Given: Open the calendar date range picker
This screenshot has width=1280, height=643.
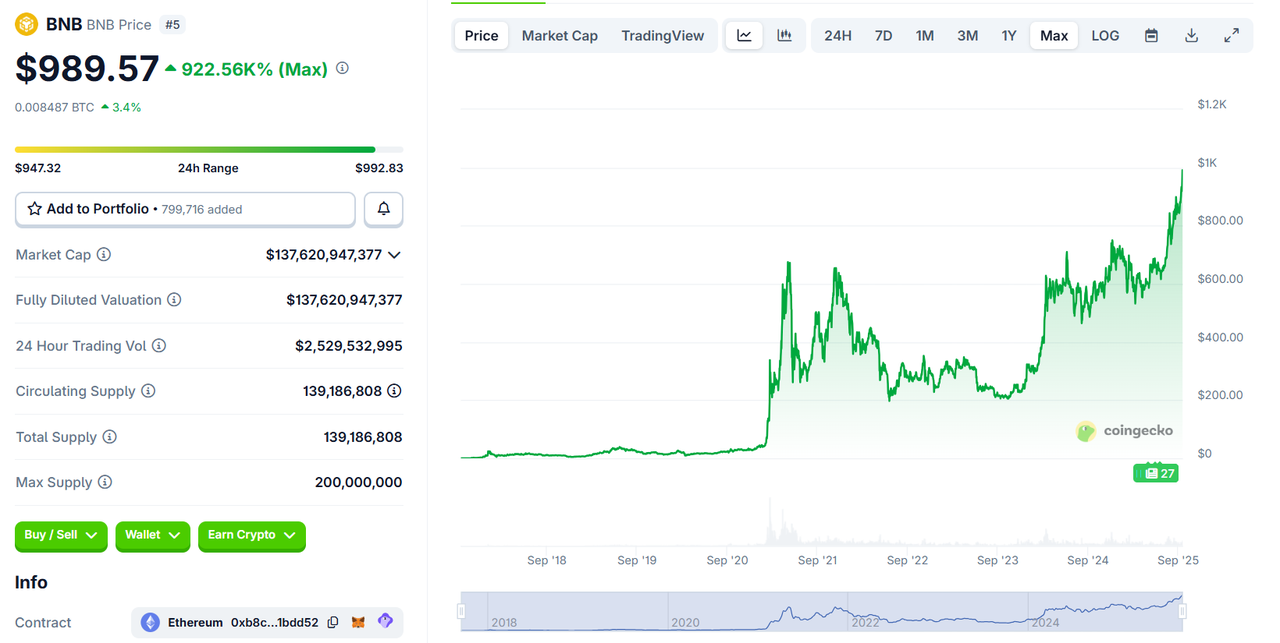Looking at the screenshot, I should point(1151,35).
